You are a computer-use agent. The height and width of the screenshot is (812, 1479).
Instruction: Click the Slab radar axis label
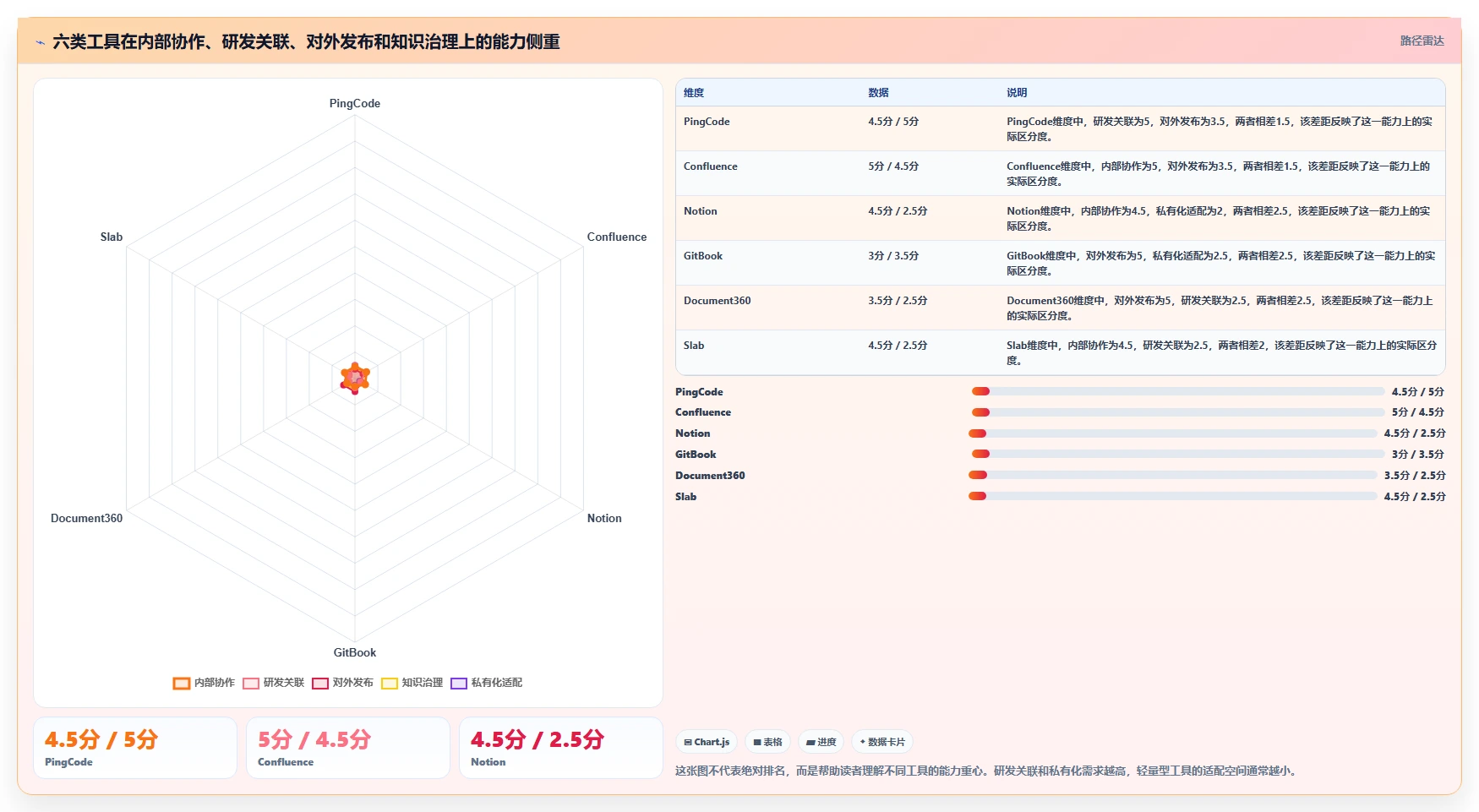coord(112,237)
